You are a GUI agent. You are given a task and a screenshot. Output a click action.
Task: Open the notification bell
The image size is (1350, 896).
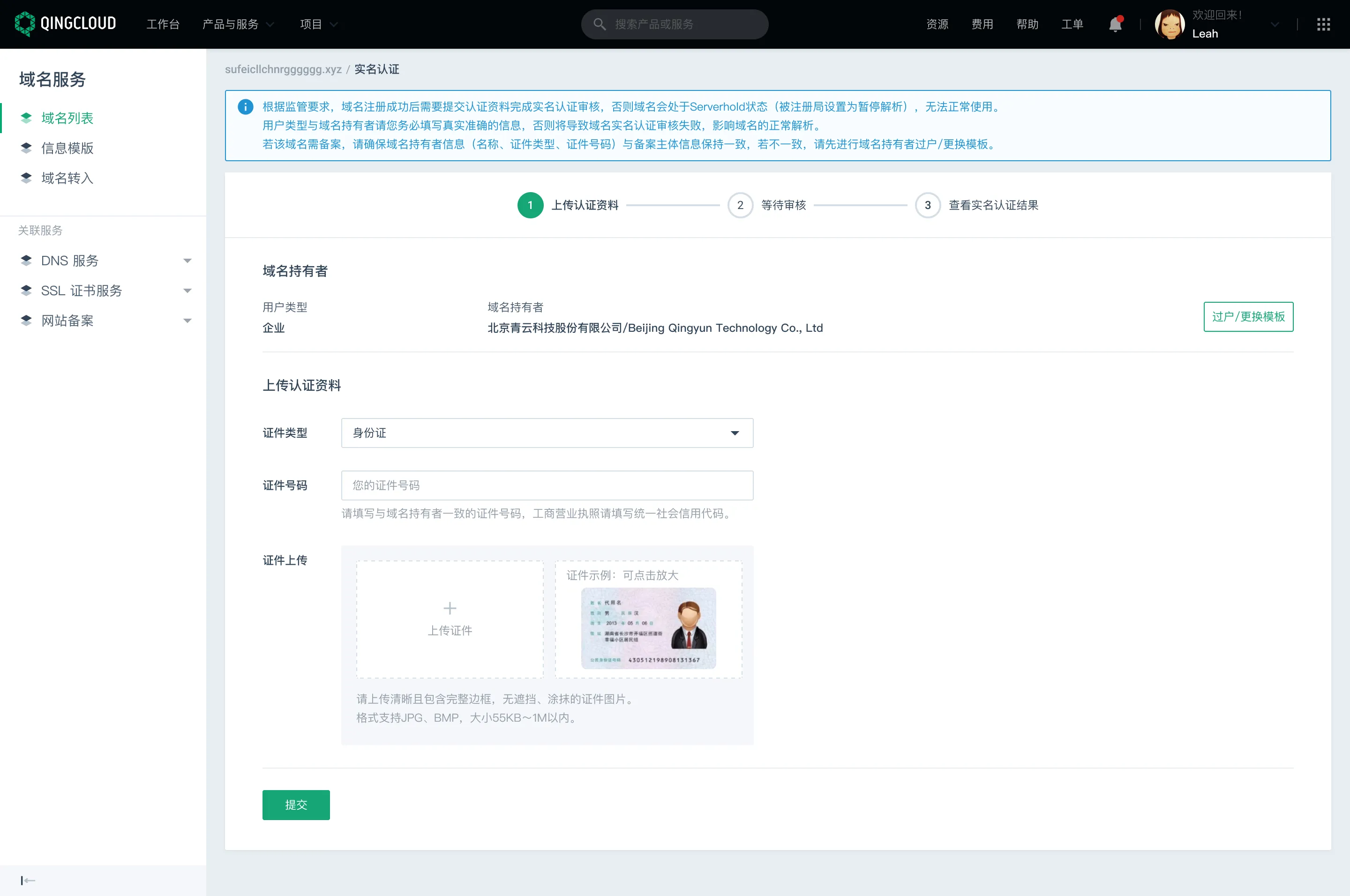[x=1115, y=24]
